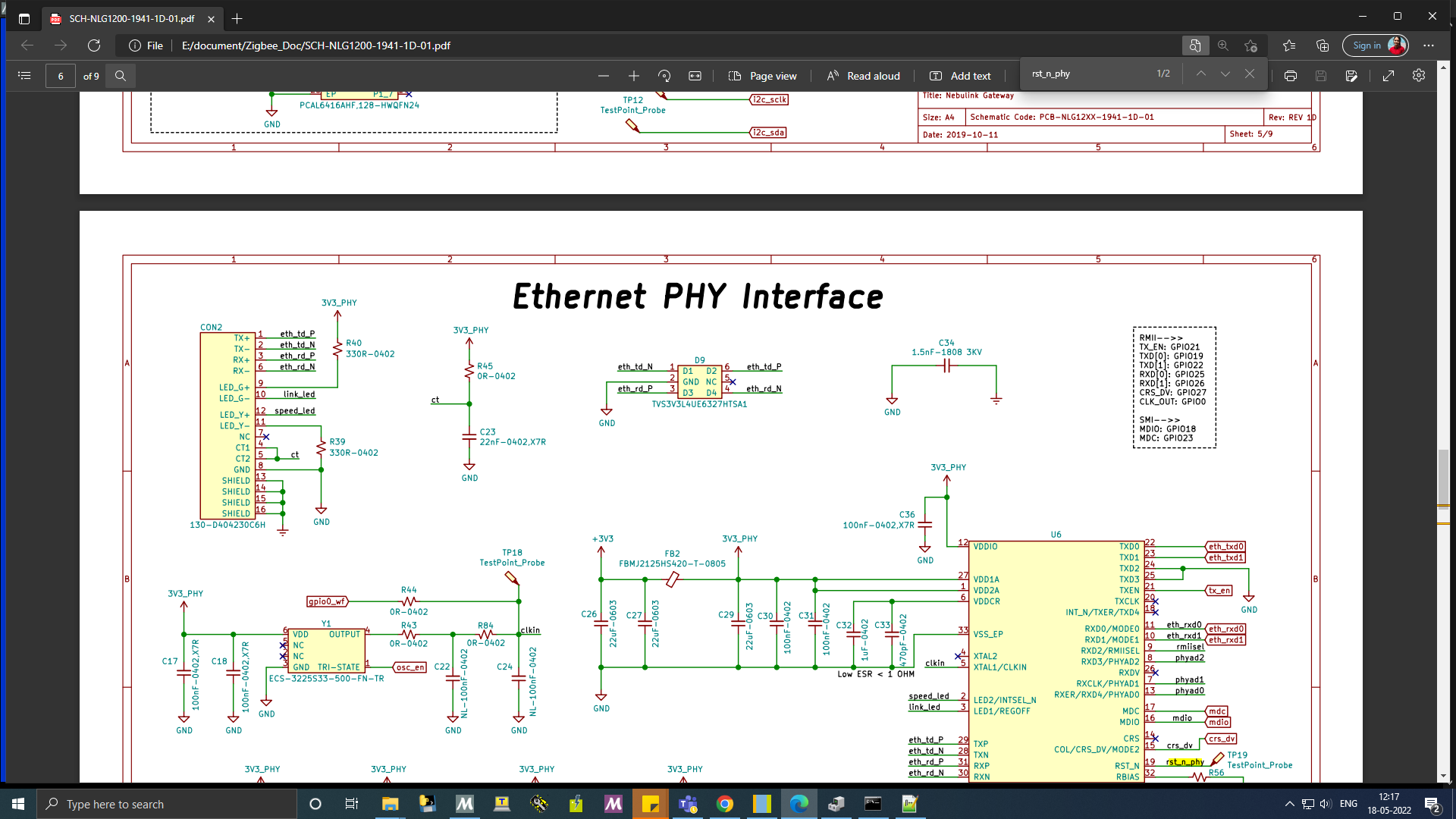Open the Windows Start menu
Screen dimensions: 1456x819
pos(18,804)
